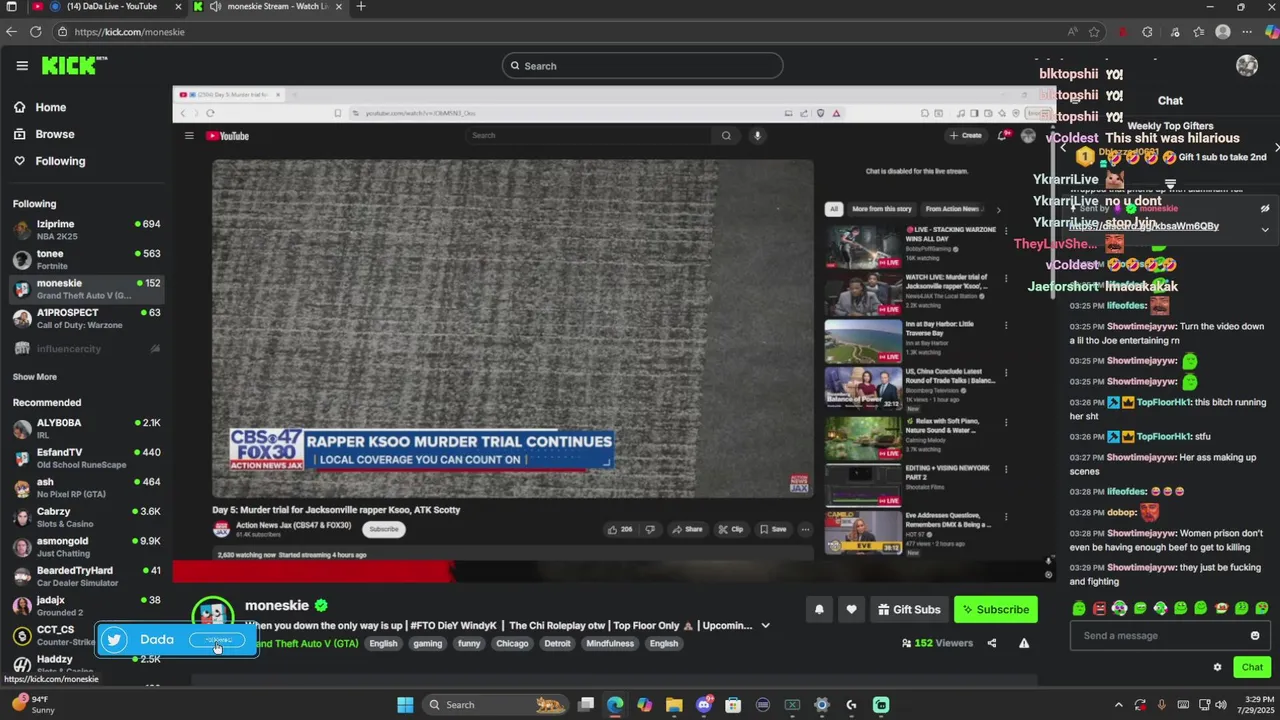Open the Kick hamburger menu

(x=22, y=66)
